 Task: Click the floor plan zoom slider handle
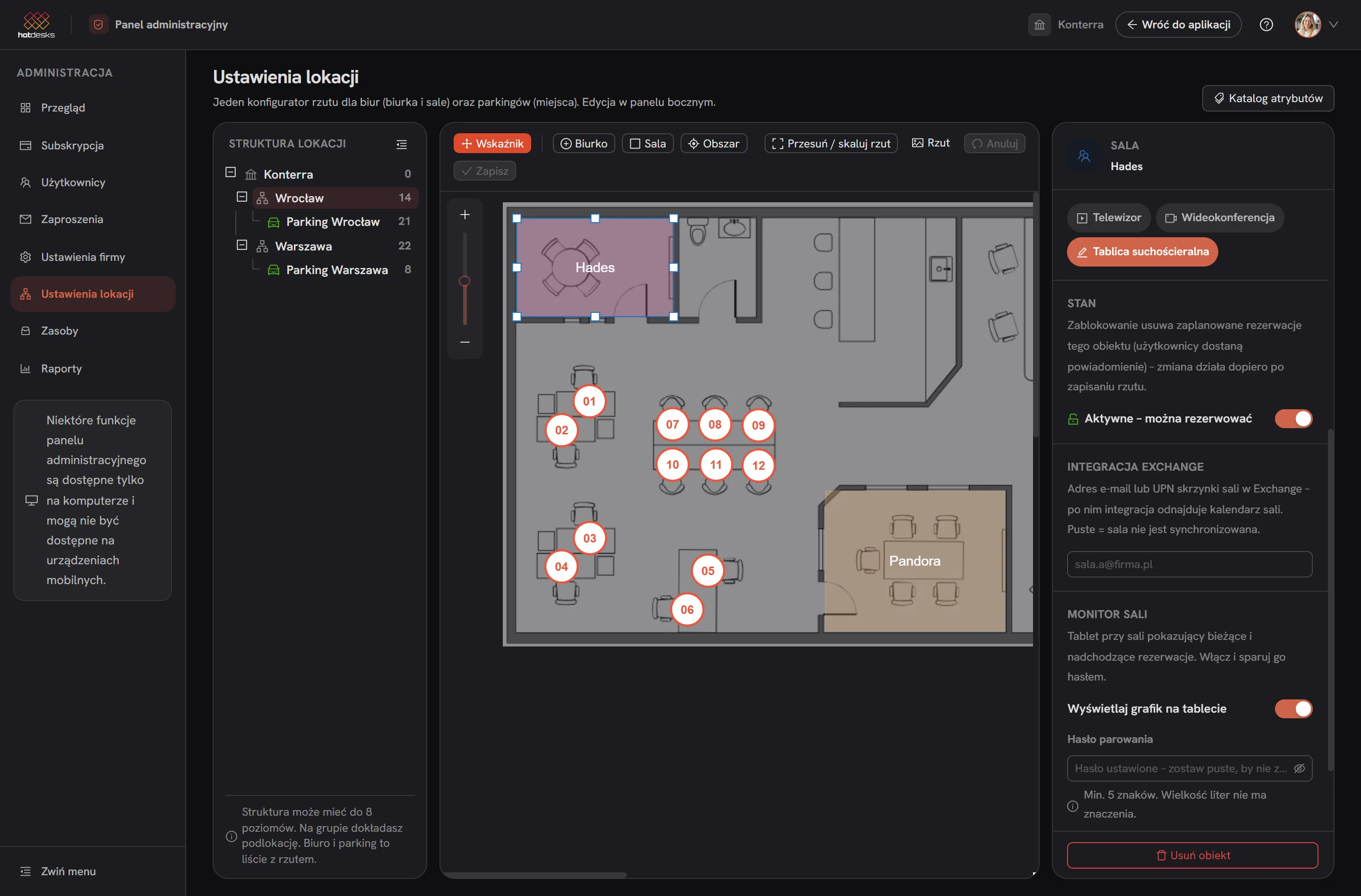coord(465,281)
